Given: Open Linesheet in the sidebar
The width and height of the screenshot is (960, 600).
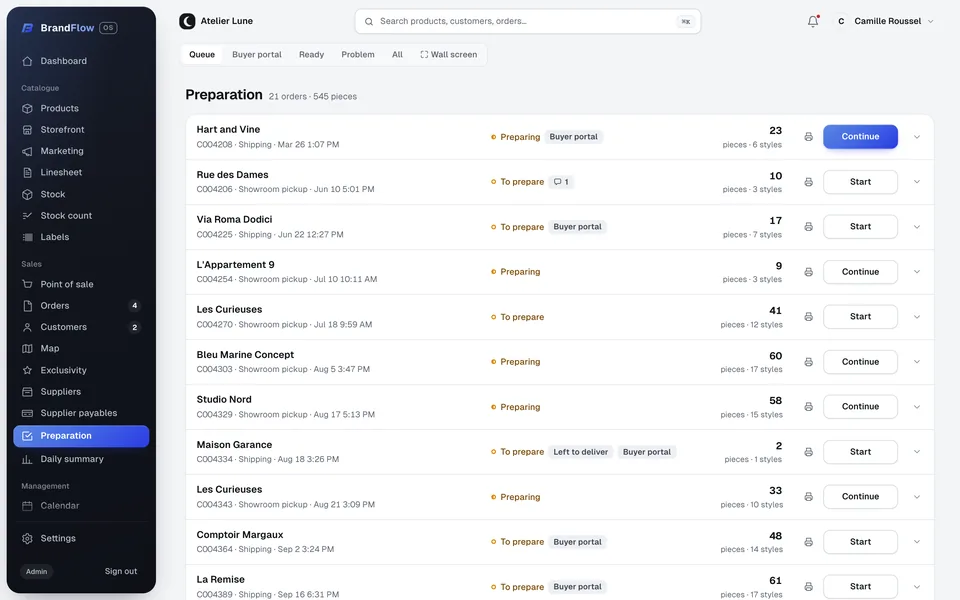Looking at the screenshot, I should 81,173.
